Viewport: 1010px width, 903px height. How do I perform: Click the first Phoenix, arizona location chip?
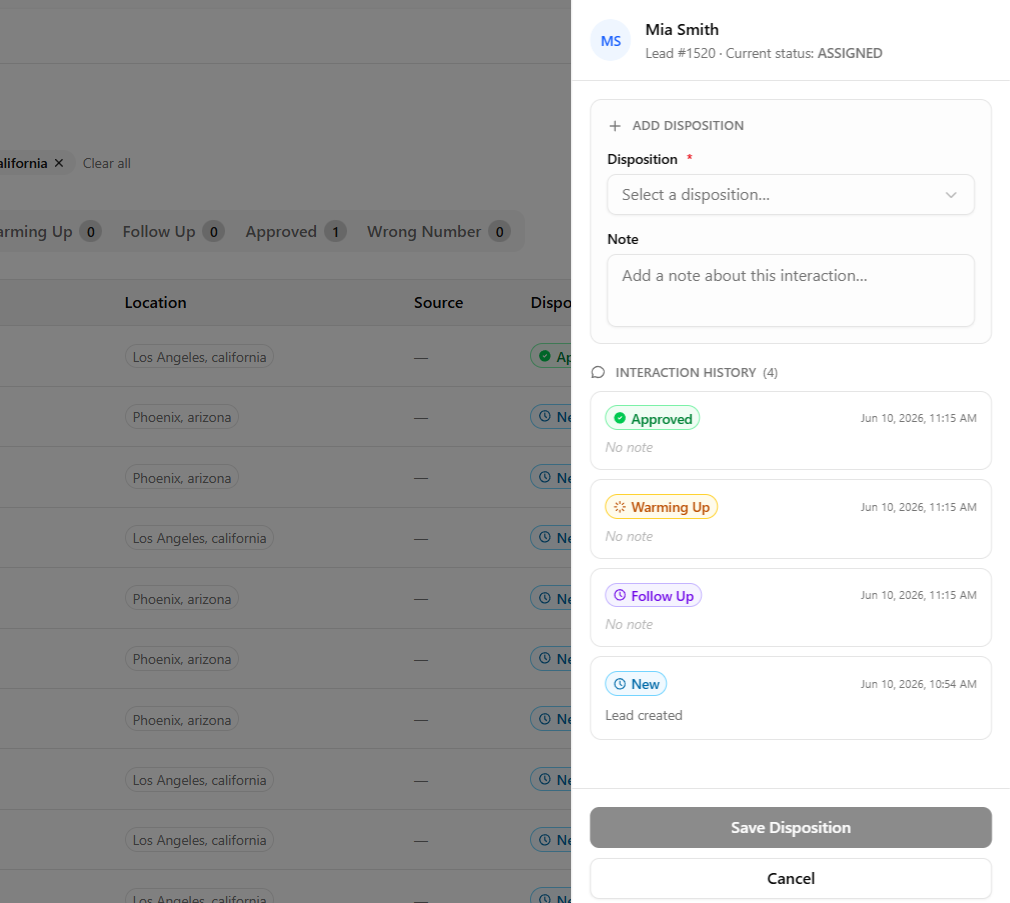click(182, 417)
